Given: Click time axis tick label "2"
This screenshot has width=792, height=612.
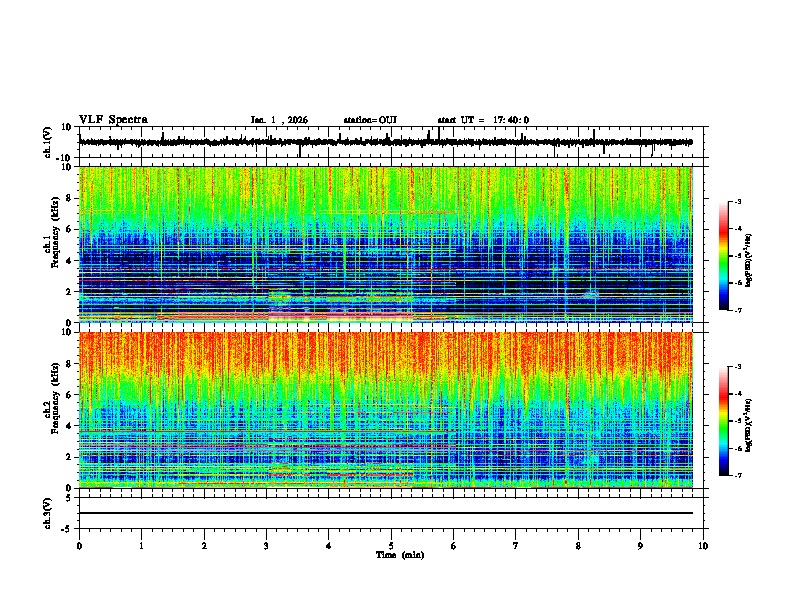Looking at the screenshot, I should click(x=204, y=546).
